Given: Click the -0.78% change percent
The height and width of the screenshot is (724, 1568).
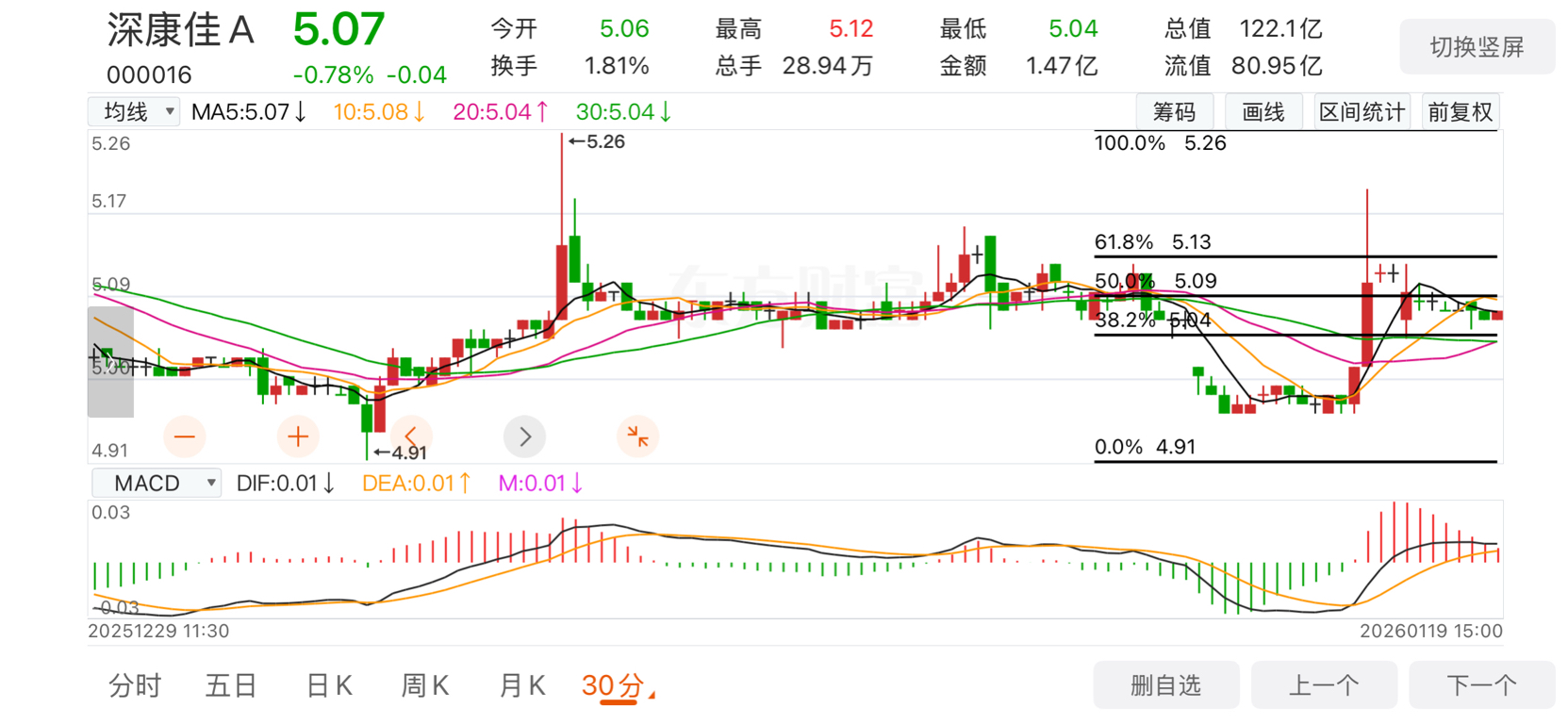Looking at the screenshot, I should point(333,74).
